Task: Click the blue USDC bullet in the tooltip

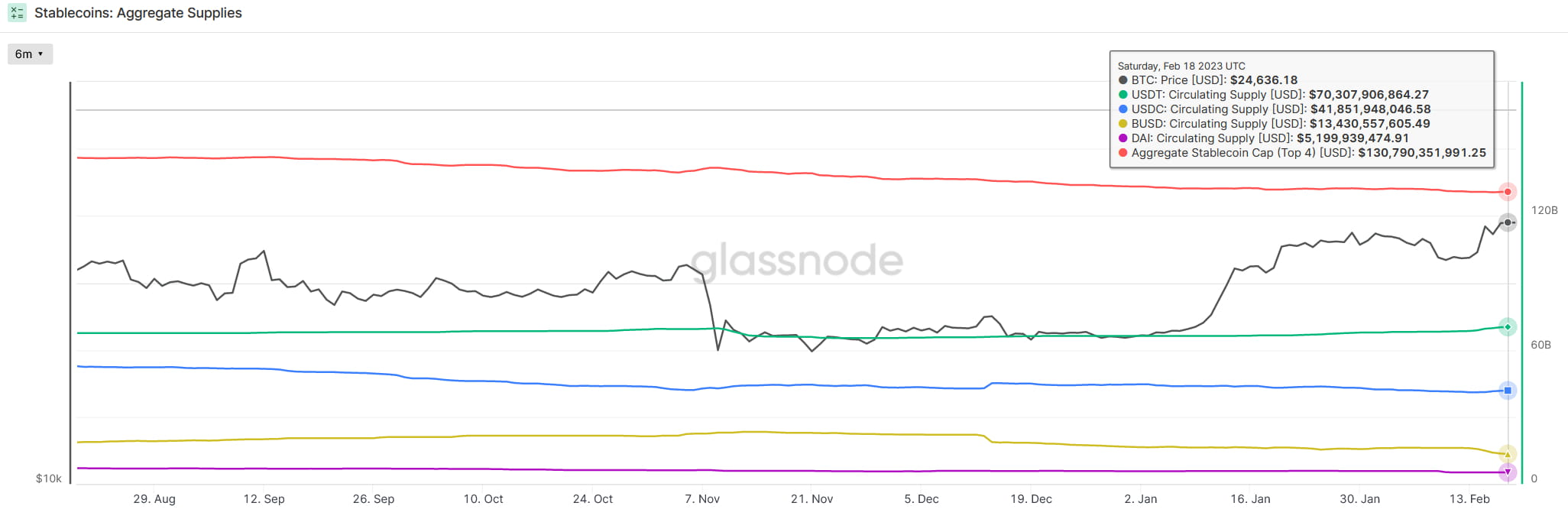Action: coord(1123,109)
